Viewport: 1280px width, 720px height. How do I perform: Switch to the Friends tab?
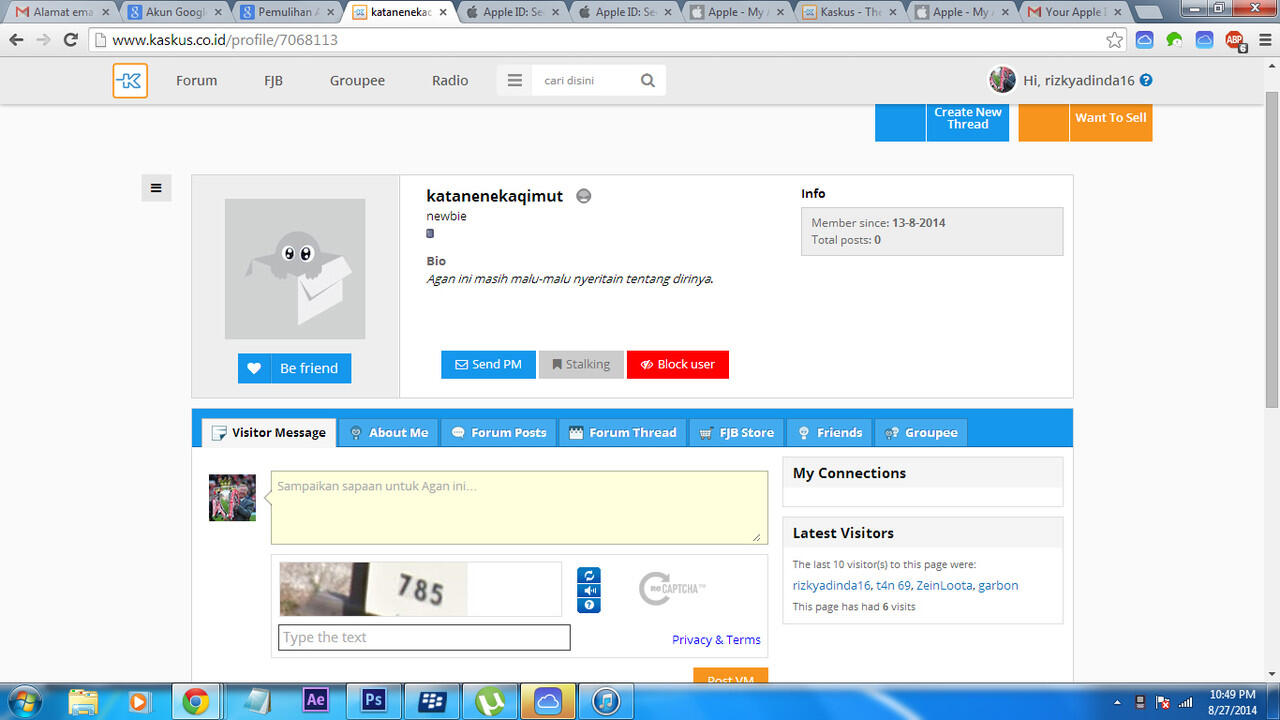pyautogui.click(x=830, y=433)
